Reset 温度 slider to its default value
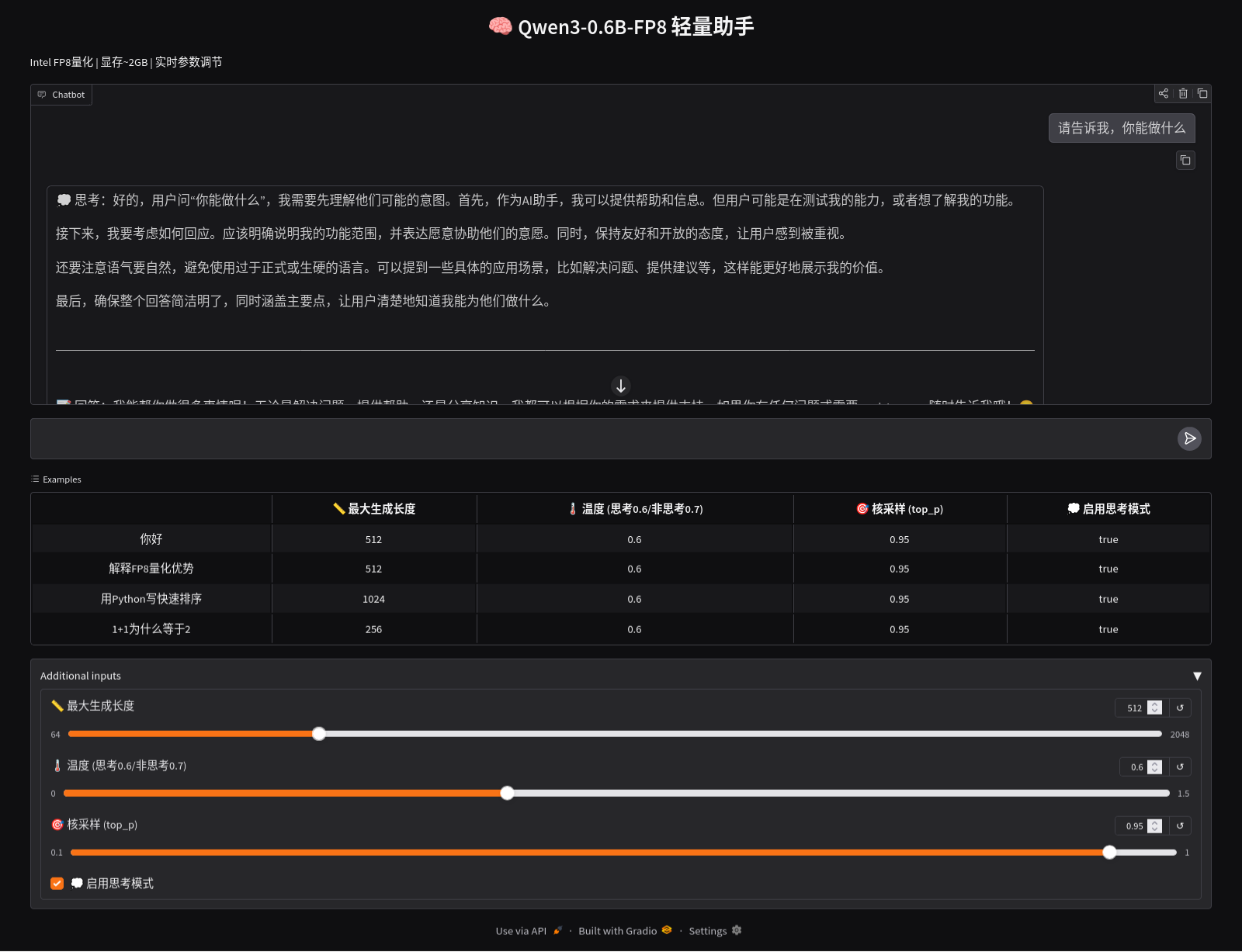The width and height of the screenshot is (1242, 952). coord(1180,767)
